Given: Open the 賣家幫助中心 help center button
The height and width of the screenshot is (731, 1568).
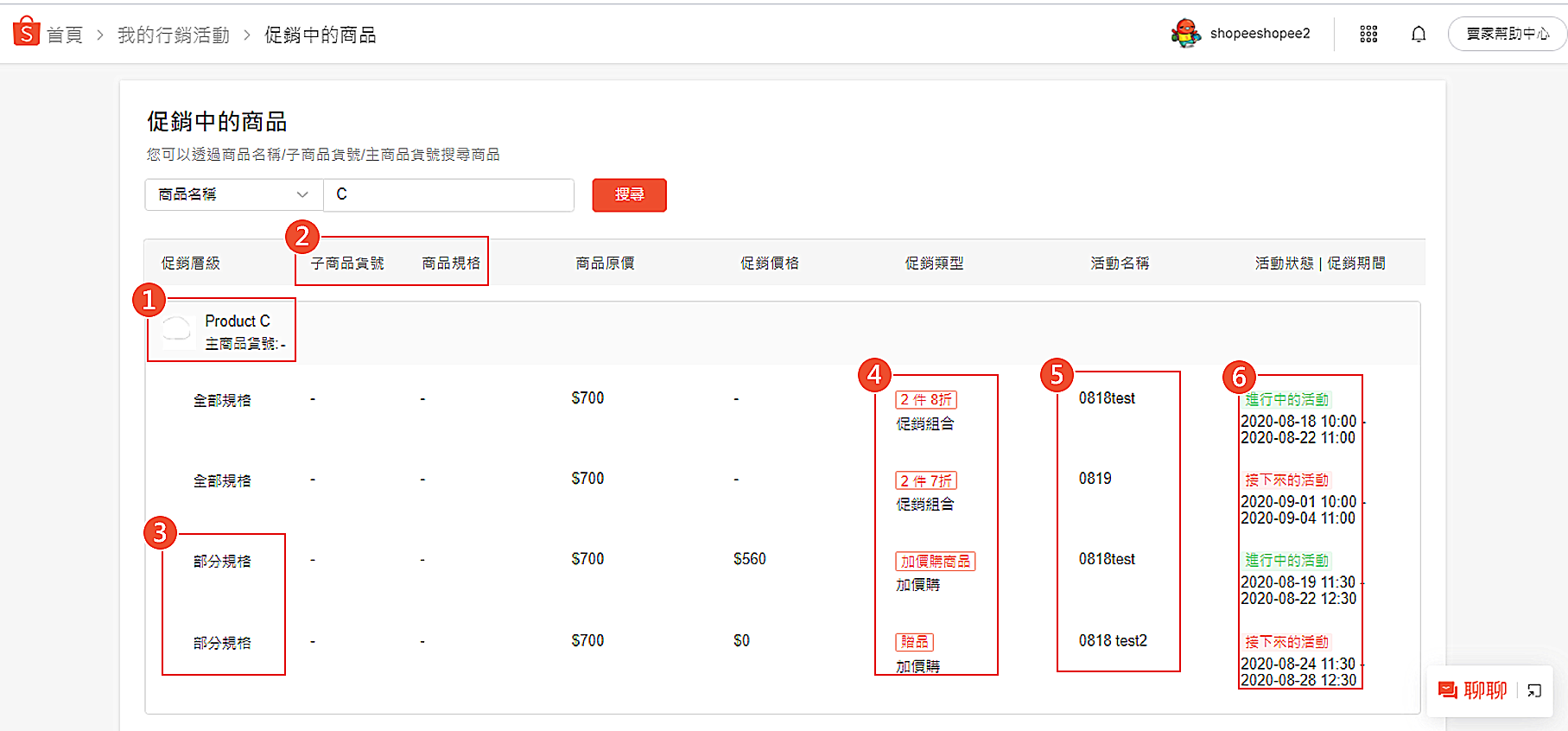Looking at the screenshot, I should pyautogui.click(x=1508, y=34).
